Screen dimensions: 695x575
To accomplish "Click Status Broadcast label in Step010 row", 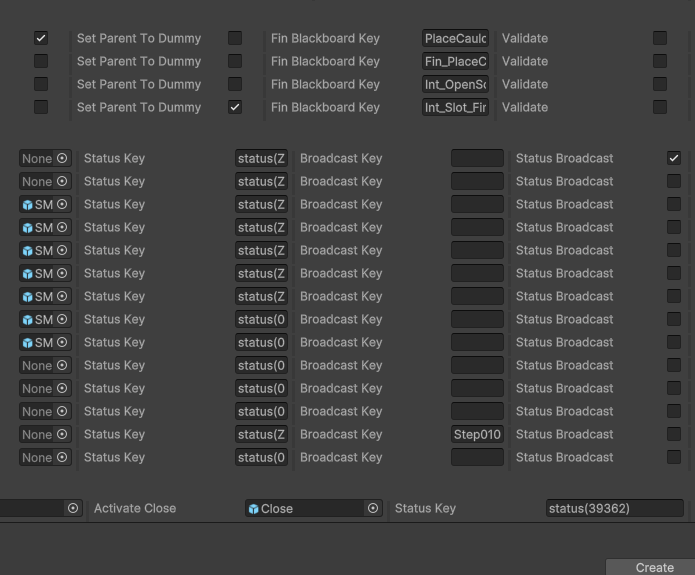I will click(565, 434).
